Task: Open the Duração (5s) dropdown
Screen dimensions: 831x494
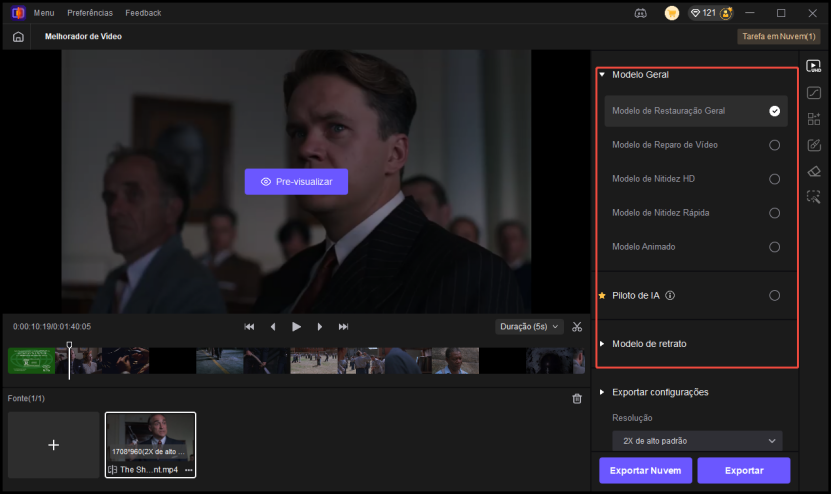Action: tap(528, 327)
